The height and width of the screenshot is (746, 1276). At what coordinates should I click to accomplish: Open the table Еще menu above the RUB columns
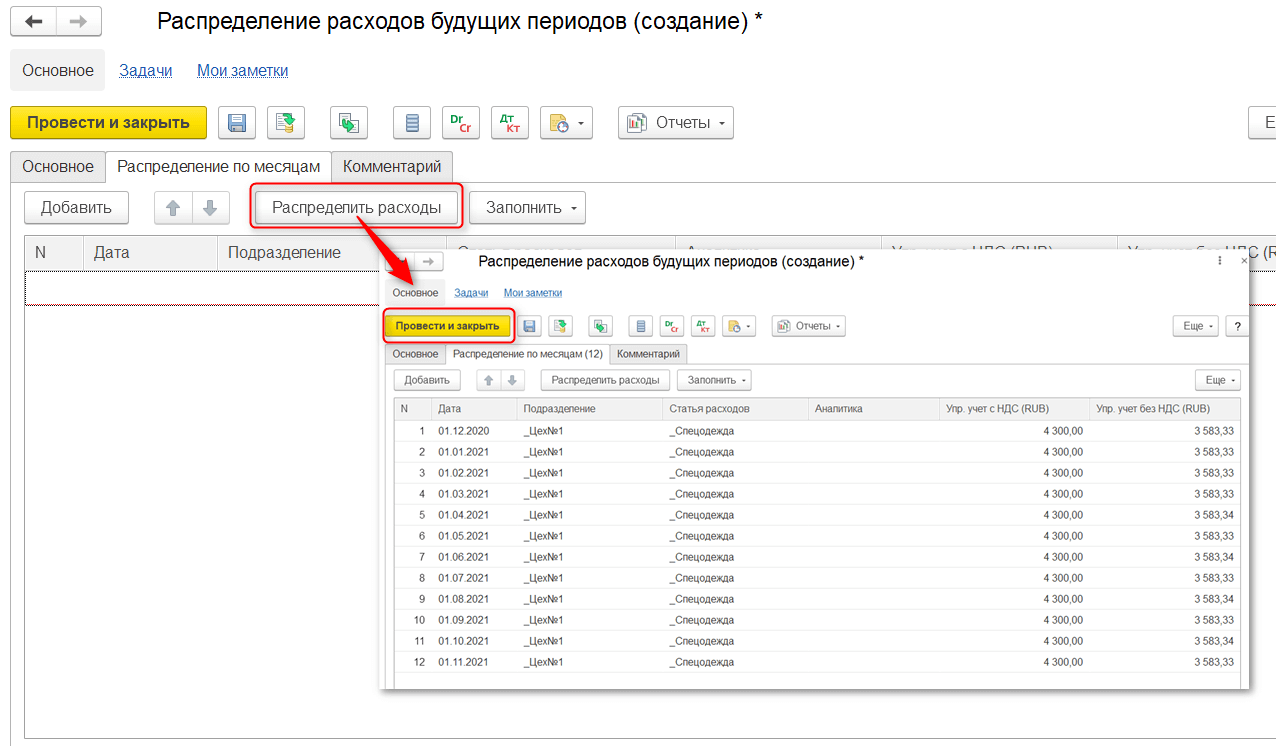[x=1218, y=380]
